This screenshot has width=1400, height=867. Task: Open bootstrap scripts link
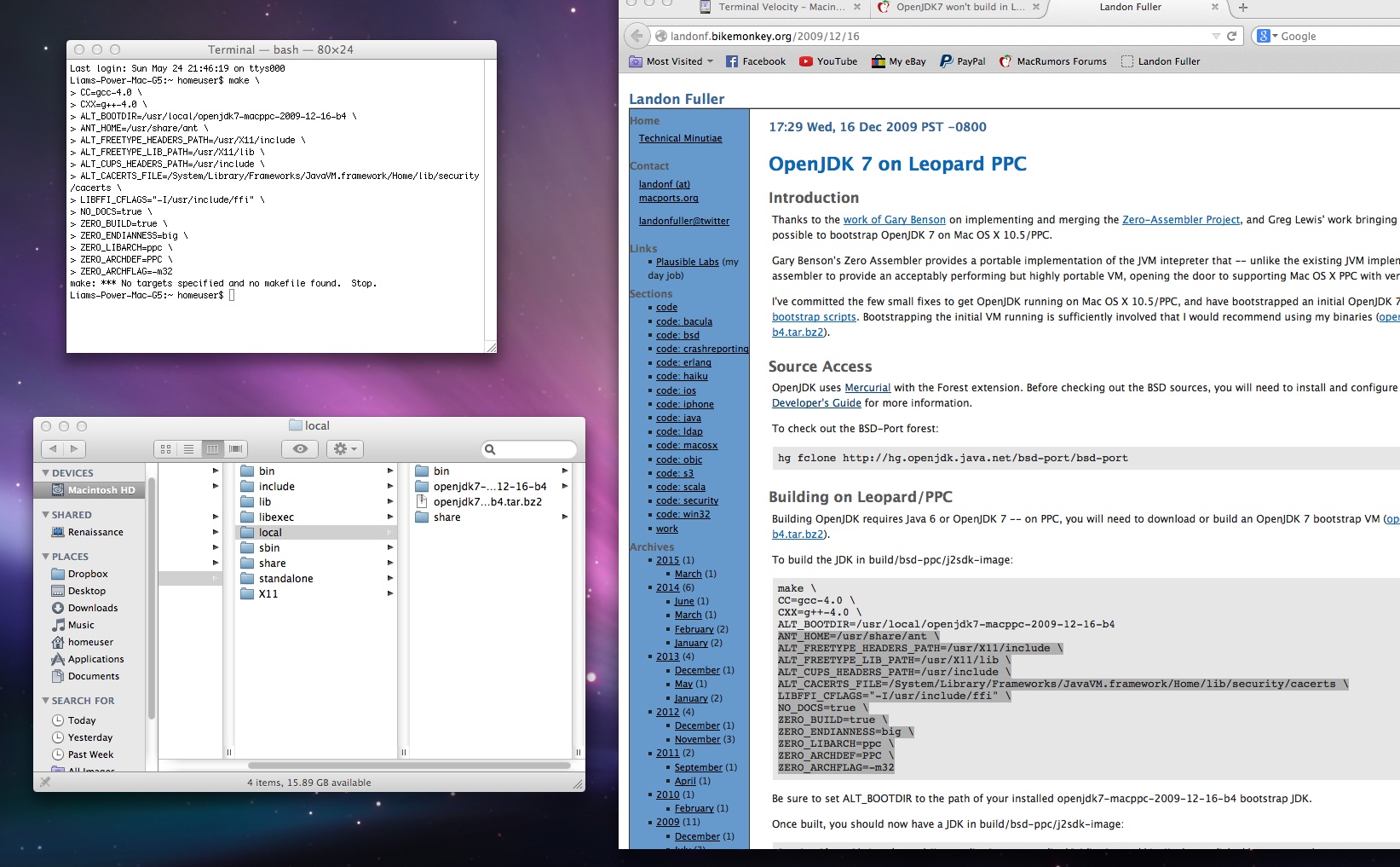814,317
